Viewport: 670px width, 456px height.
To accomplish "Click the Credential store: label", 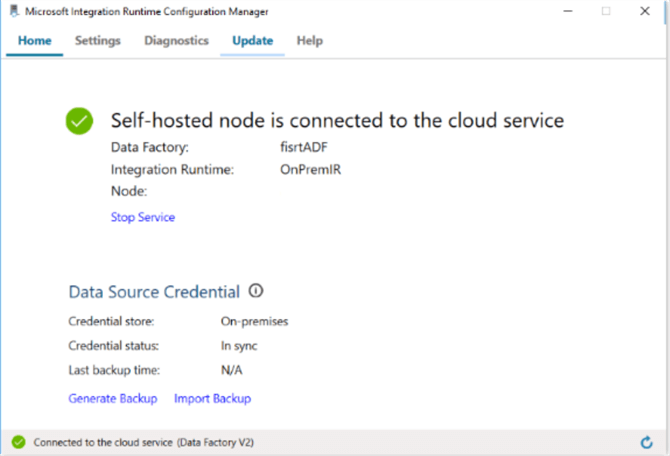I will (111, 321).
